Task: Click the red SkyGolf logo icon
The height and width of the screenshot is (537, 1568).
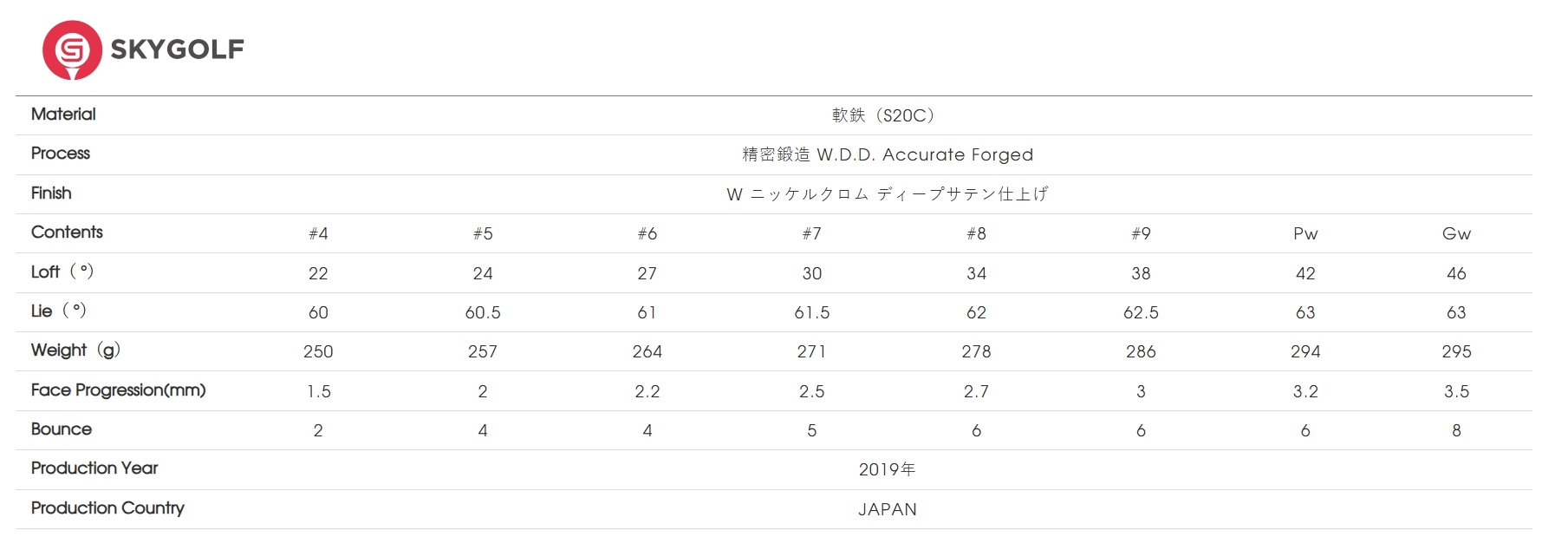Action: pyautogui.click(x=72, y=49)
